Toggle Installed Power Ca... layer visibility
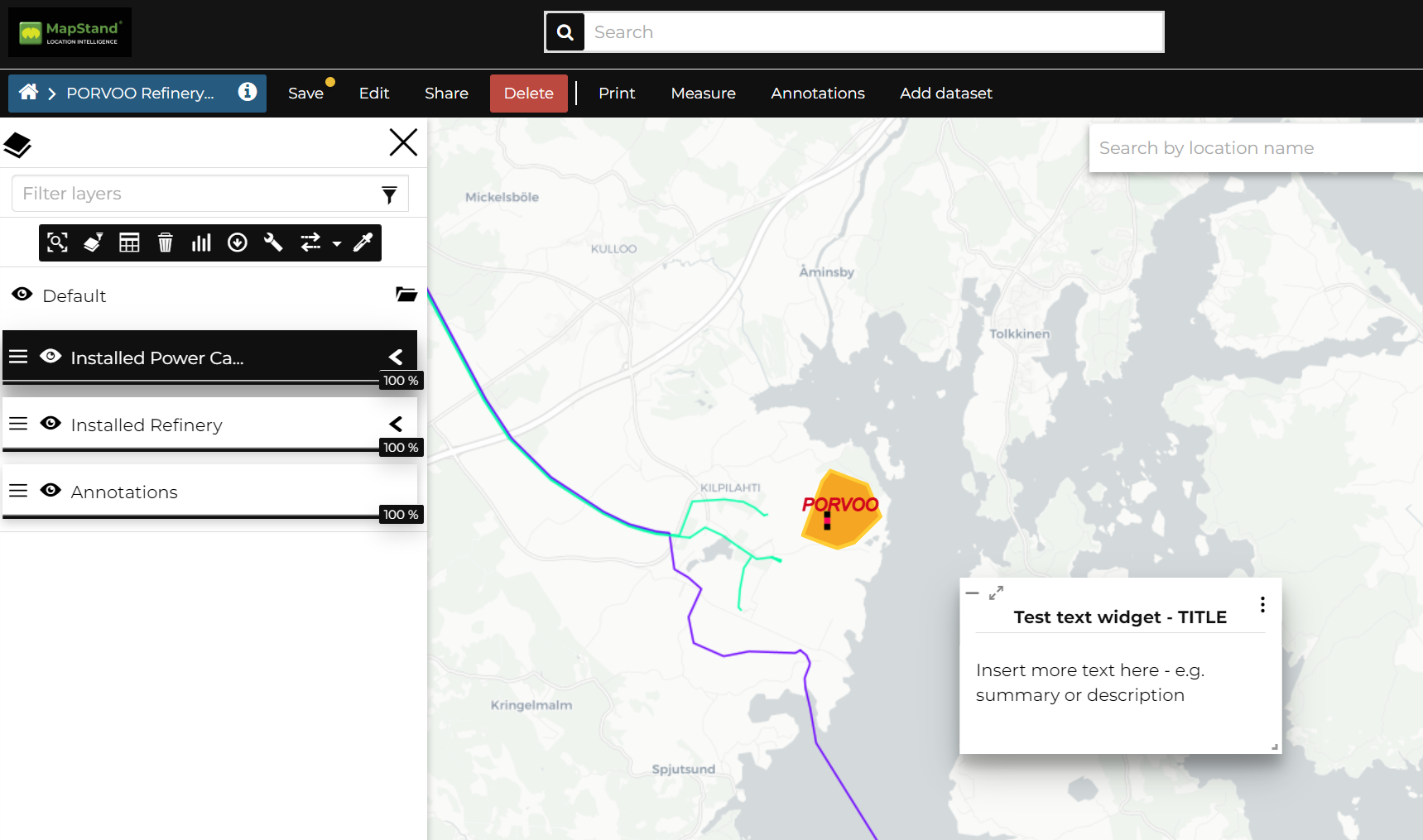The width and height of the screenshot is (1423, 840). tap(50, 357)
